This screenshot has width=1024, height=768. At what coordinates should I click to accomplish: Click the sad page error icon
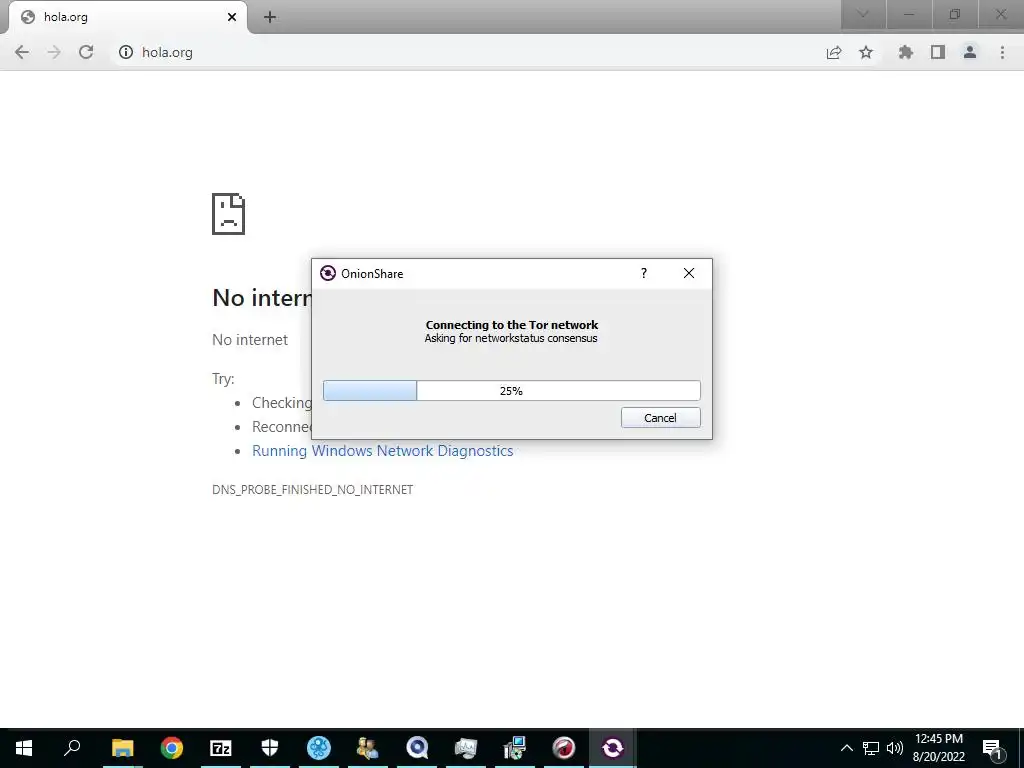[229, 214]
